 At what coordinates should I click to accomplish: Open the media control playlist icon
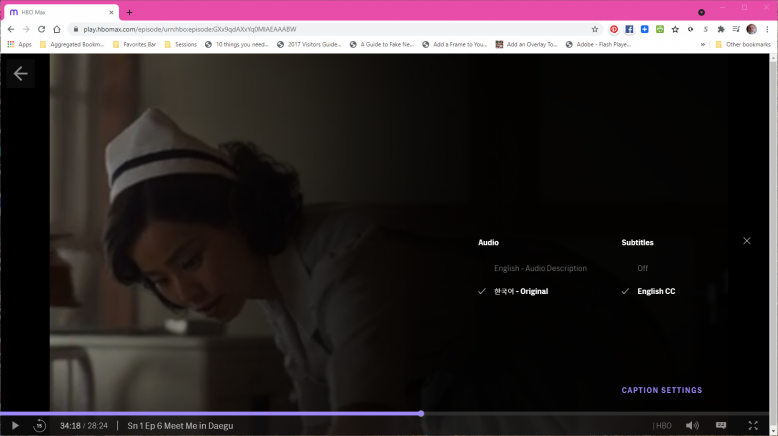[736, 29]
